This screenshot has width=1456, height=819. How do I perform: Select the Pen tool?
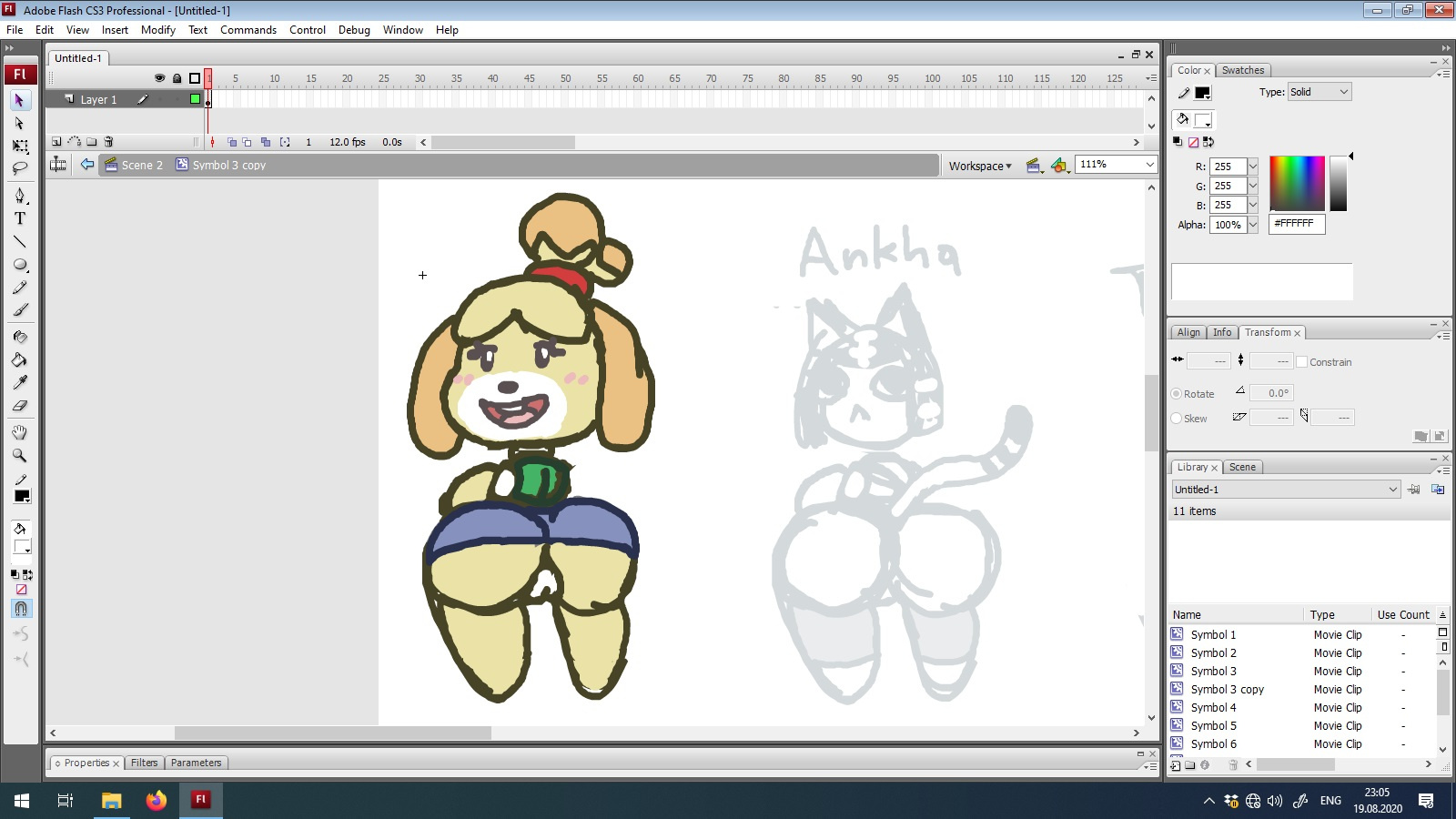19,196
